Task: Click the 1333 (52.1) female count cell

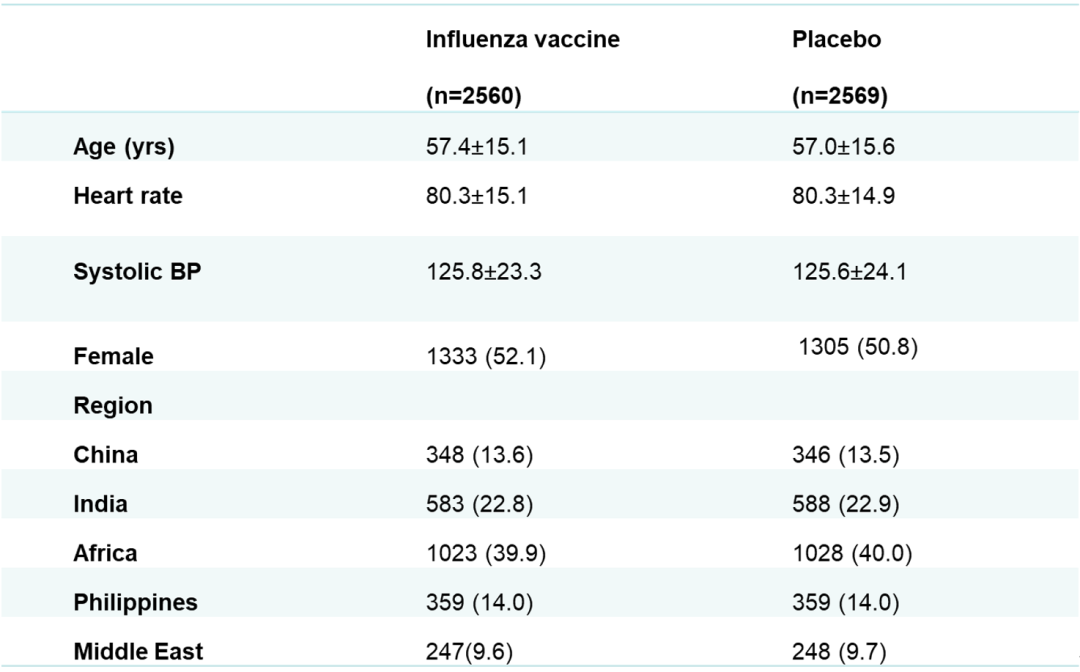Action: (x=485, y=357)
